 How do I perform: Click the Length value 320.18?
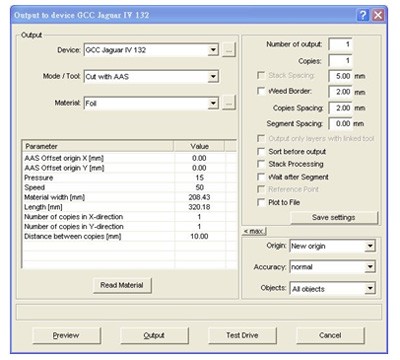click(x=199, y=207)
